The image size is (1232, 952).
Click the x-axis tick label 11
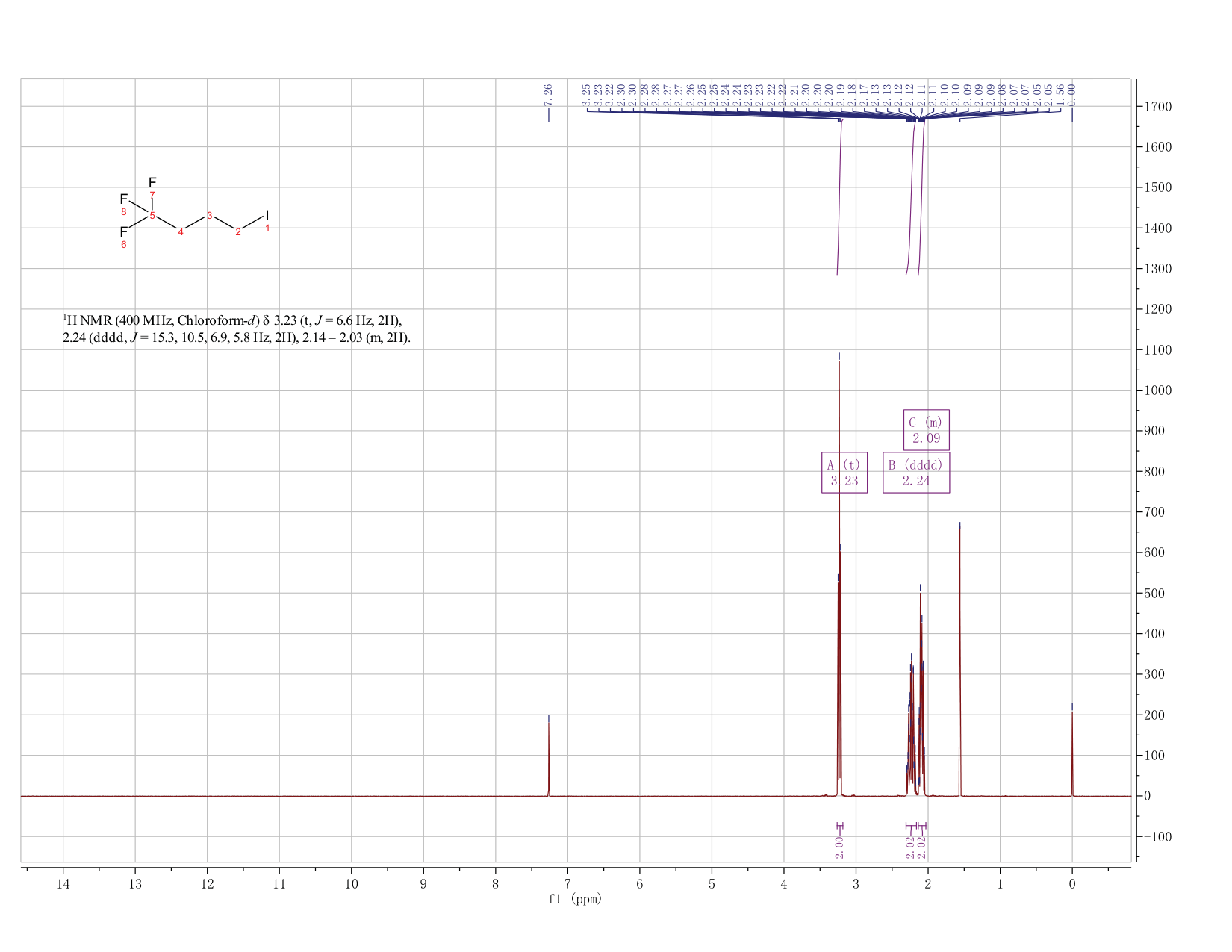click(279, 884)
